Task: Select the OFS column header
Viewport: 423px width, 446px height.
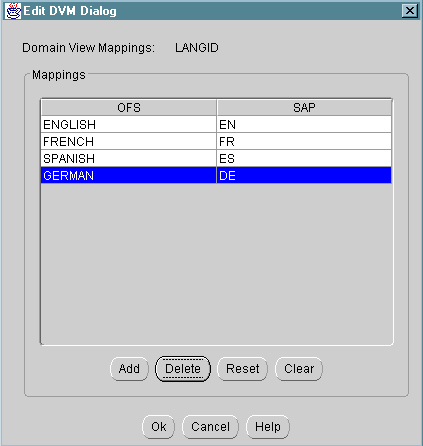Action: pos(129,108)
